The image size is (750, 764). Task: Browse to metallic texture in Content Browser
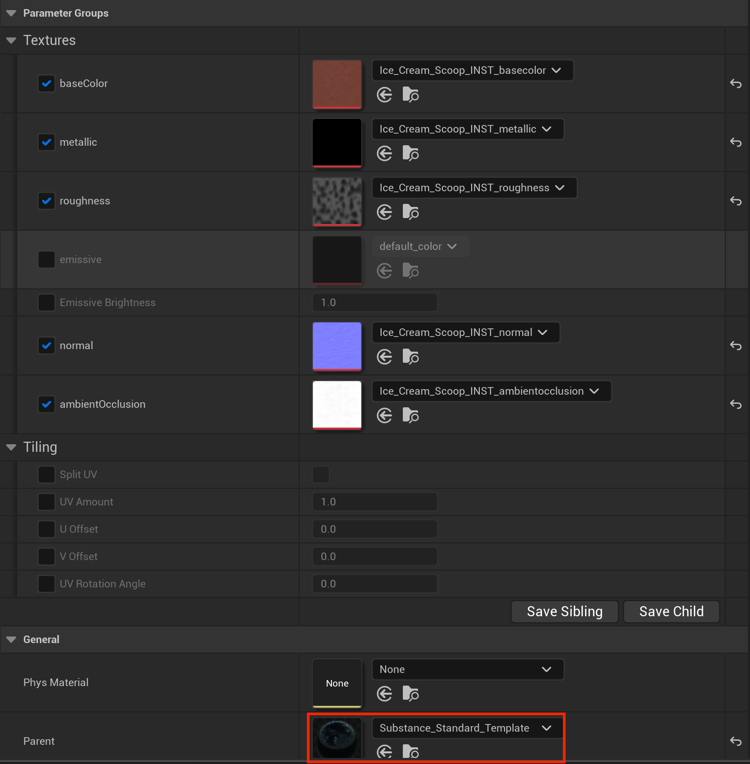coord(410,153)
